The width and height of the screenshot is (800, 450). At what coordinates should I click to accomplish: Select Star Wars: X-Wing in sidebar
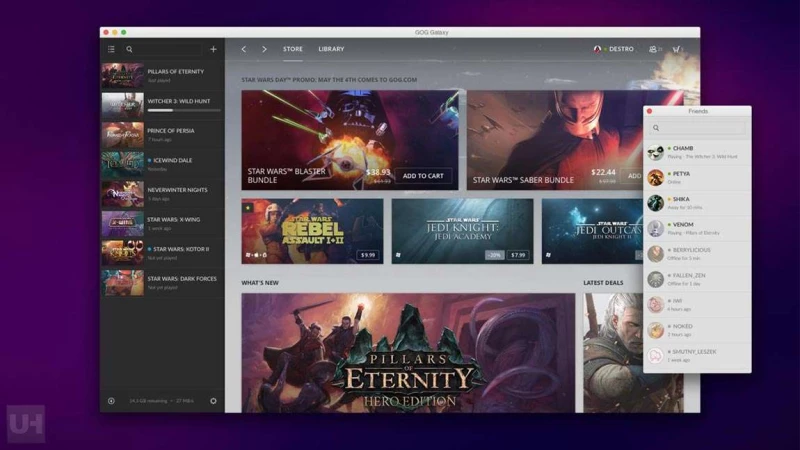pos(162,223)
